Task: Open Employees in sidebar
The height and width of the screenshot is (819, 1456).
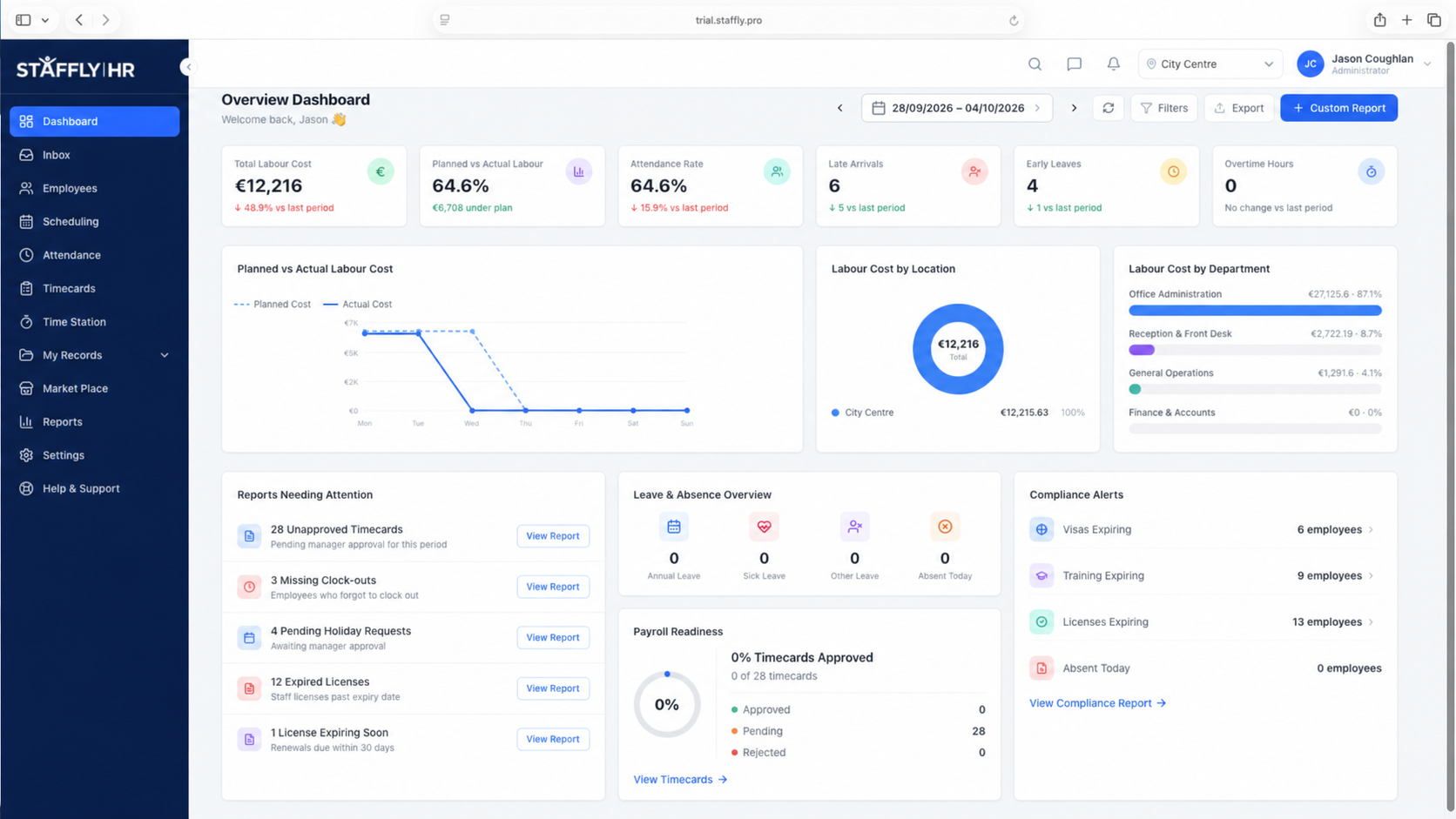Action: click(94, 188)
